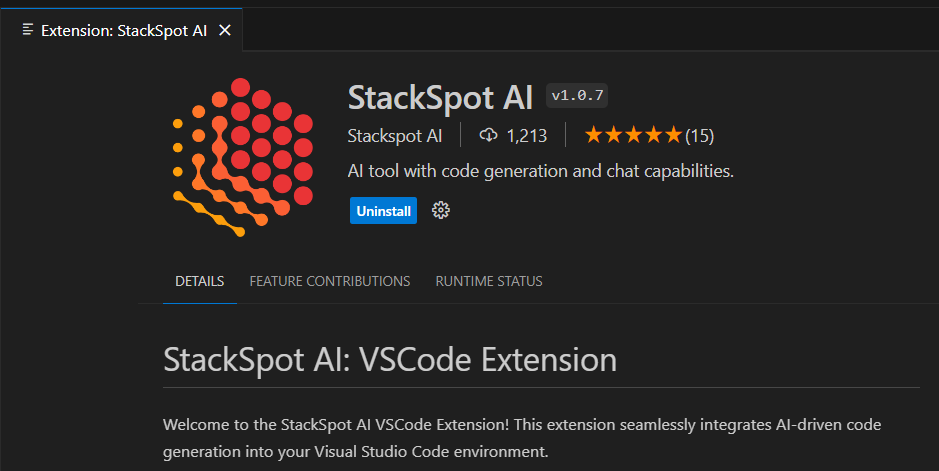Switch to the FEATURE CONTRIBUTIONS tab

click(330, 281)
